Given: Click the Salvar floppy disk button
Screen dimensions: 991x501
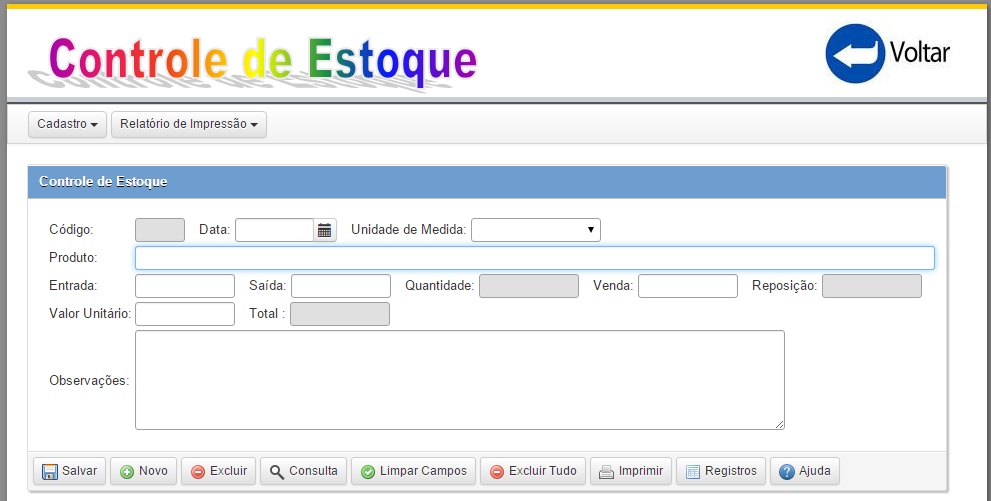Looking at the screenshot, I should [70, 471].
